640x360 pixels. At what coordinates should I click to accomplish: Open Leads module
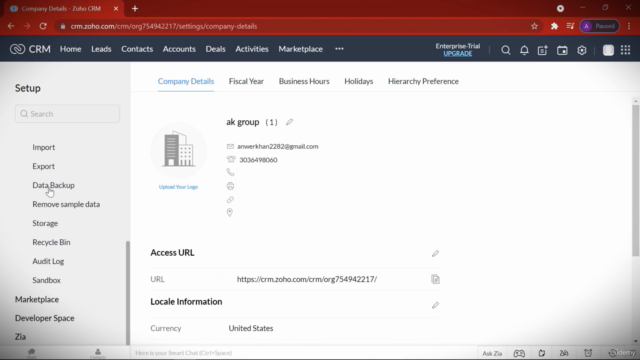(101, 49)
